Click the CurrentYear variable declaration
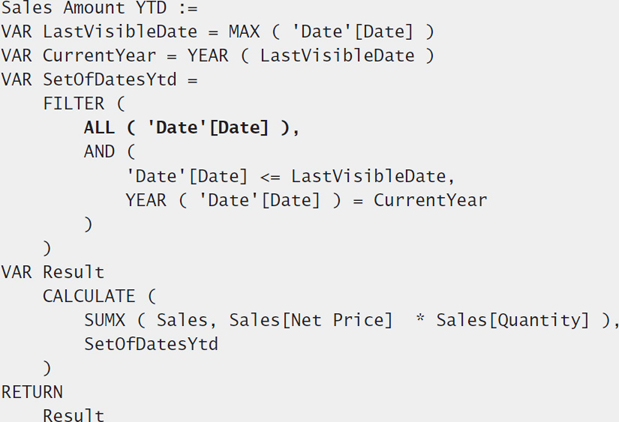619x422 pixels. click(99, 56)
